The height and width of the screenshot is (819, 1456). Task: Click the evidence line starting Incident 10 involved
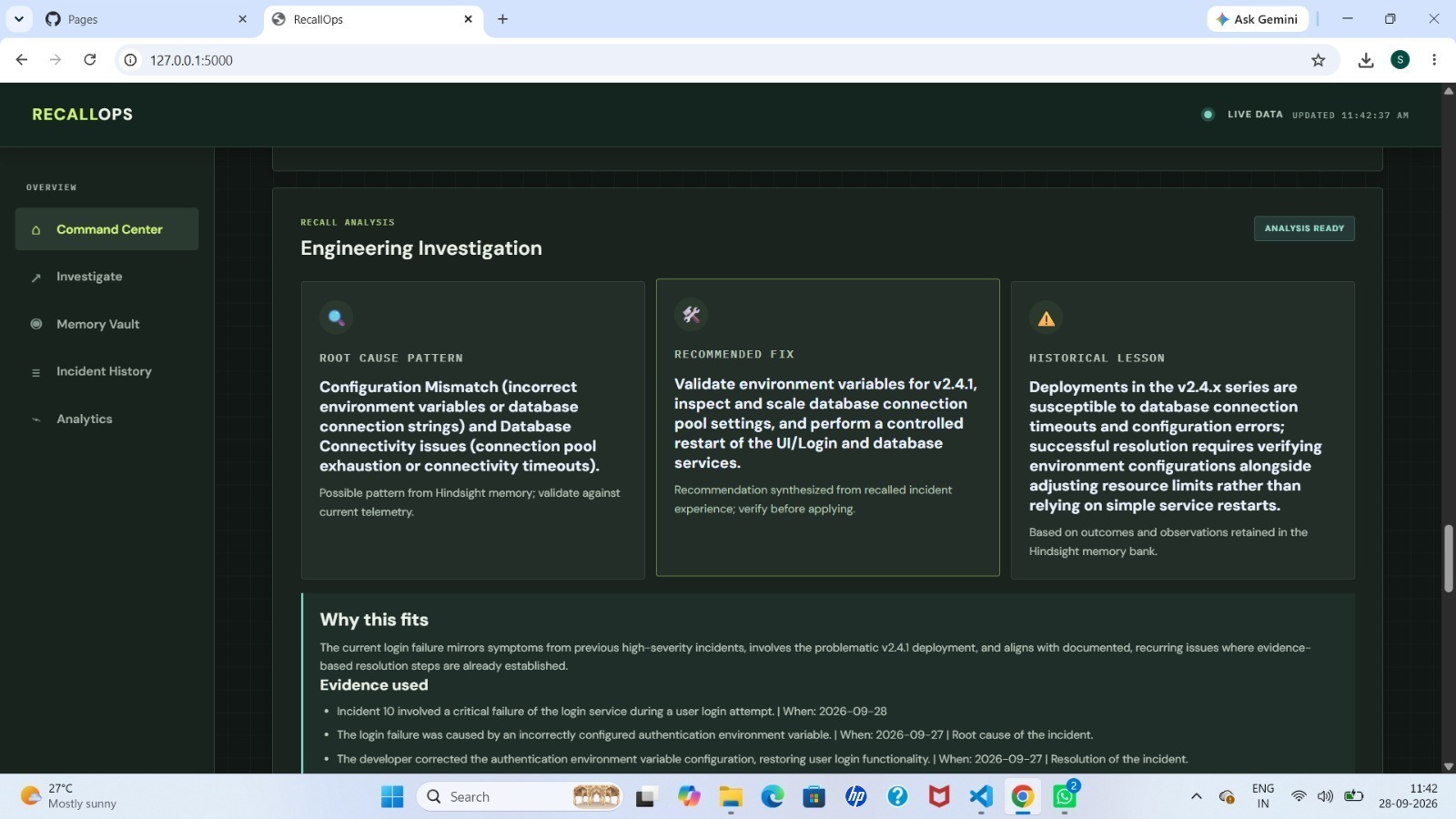[x=612, y=712]
